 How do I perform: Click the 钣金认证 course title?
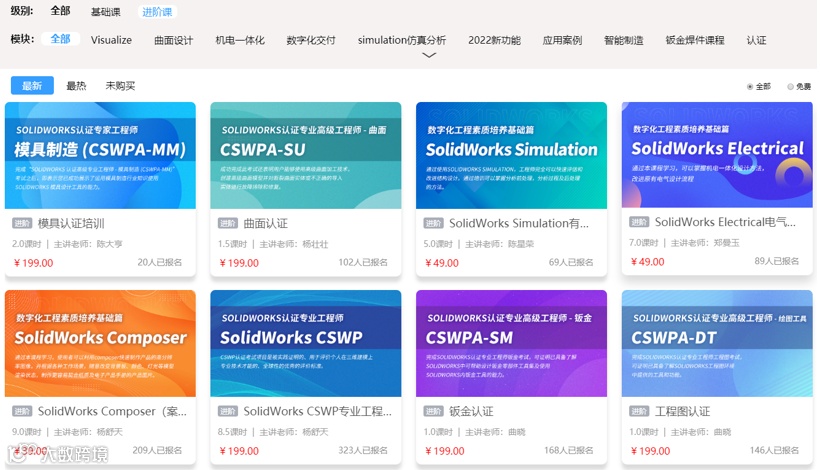coord(471,411)
